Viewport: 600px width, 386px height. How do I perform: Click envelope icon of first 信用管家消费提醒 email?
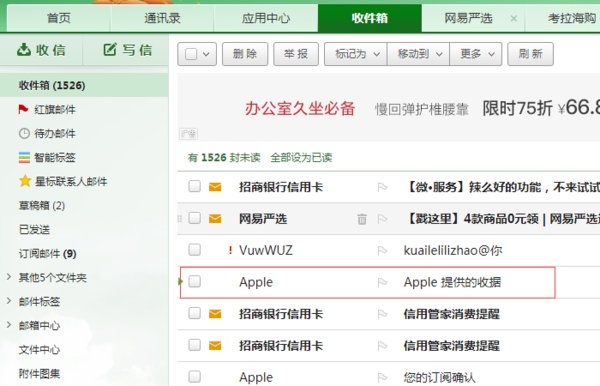pyautogui.click(x=215, y=314)
